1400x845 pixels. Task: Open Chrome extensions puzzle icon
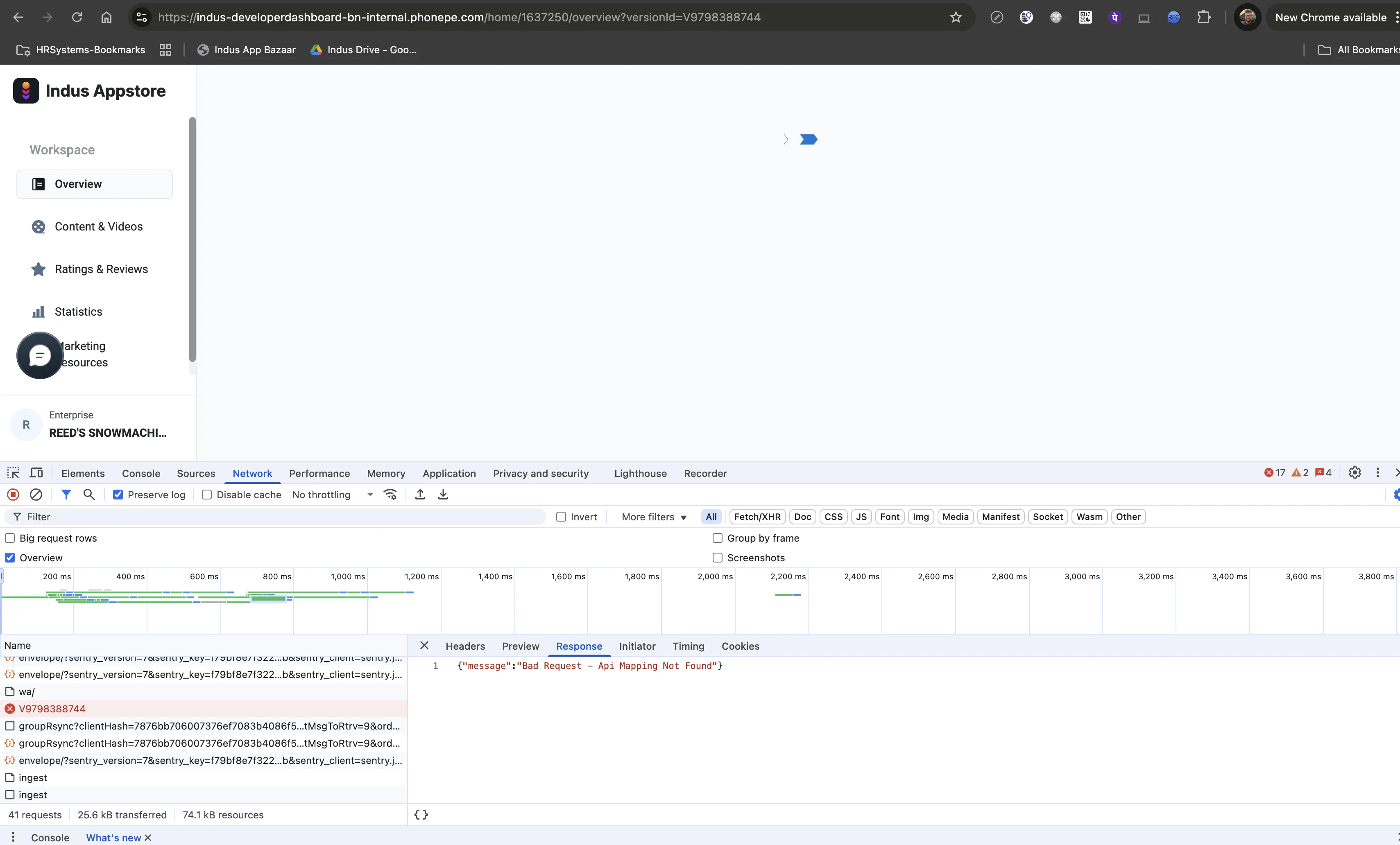[x=1203, y=17]
